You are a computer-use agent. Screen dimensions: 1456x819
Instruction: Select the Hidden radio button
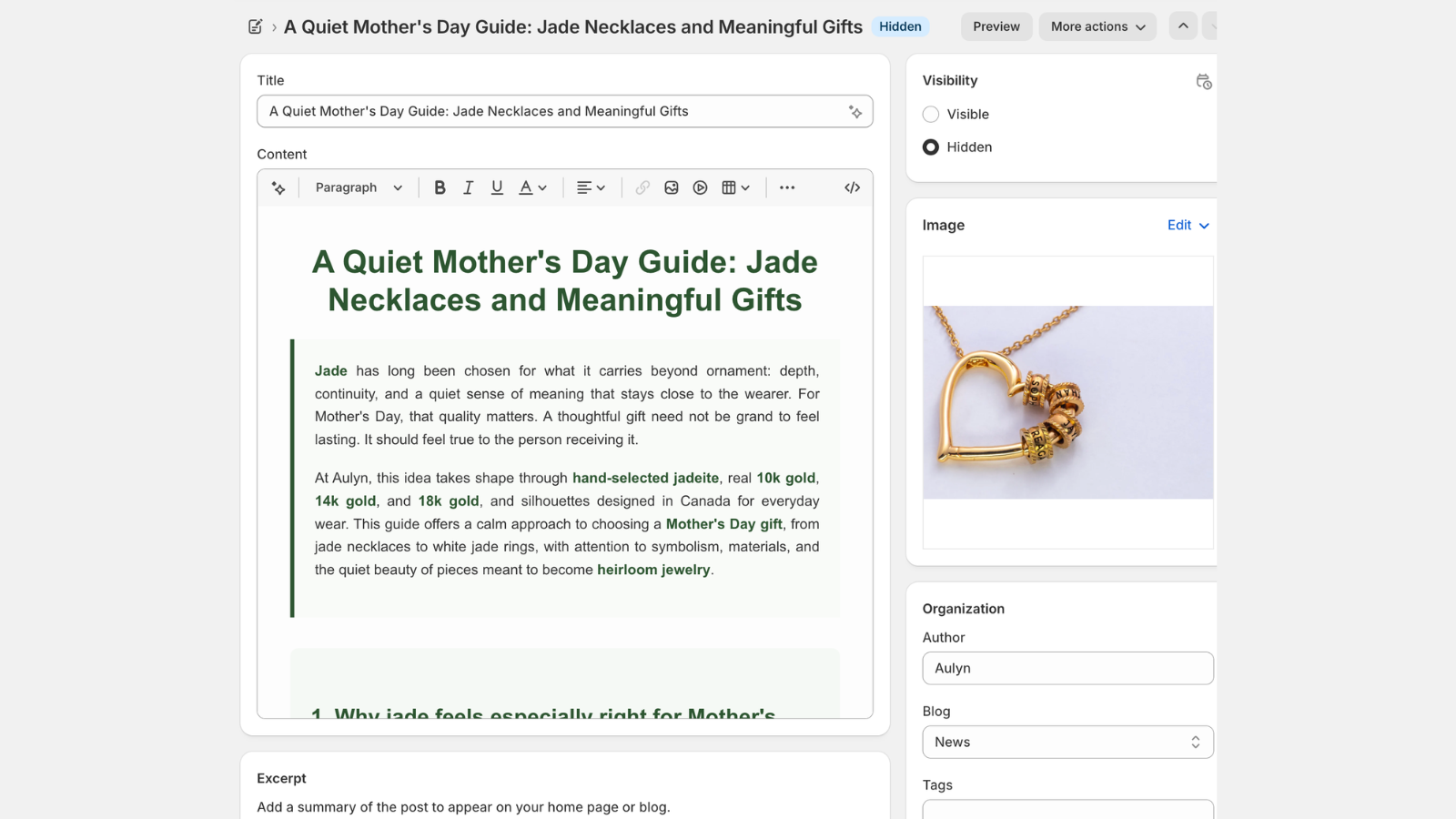click(x=930, y=147)
